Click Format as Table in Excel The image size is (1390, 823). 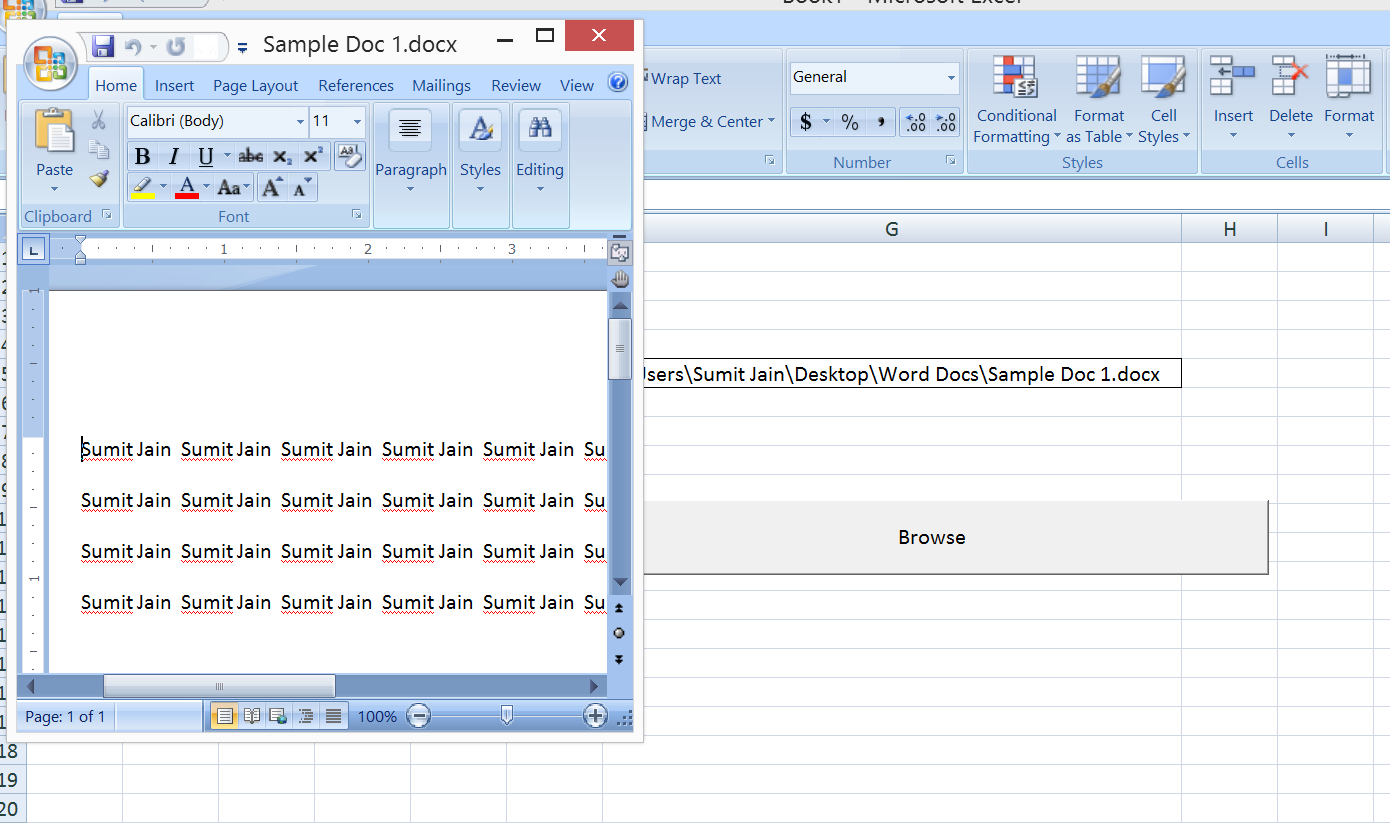pos(1098,100)
